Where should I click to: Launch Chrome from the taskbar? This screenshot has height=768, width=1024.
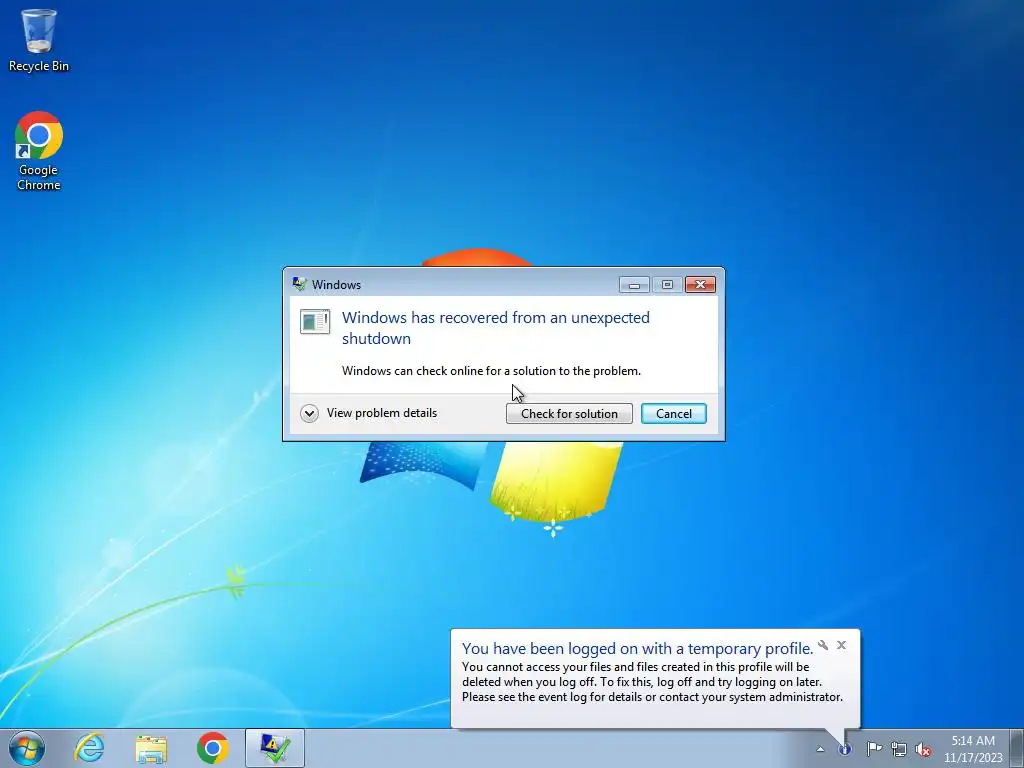pos(212,748)
